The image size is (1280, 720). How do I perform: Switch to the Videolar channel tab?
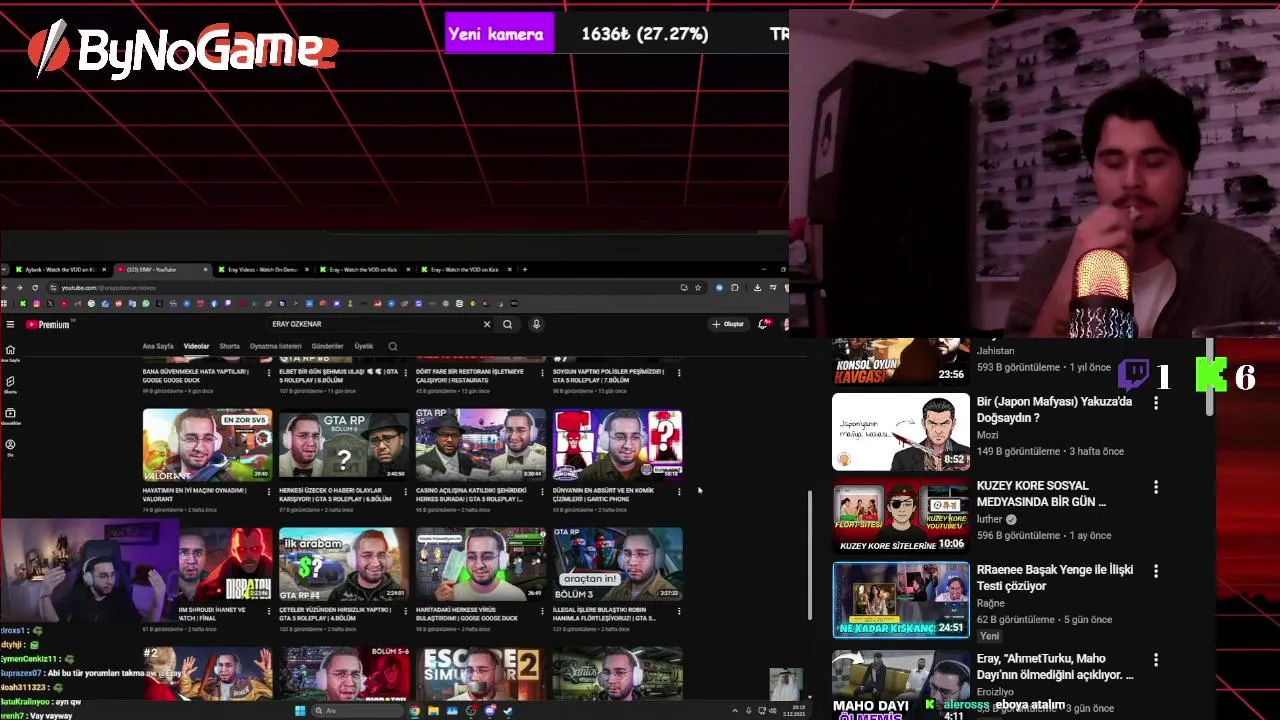click(x=196, y=346)
